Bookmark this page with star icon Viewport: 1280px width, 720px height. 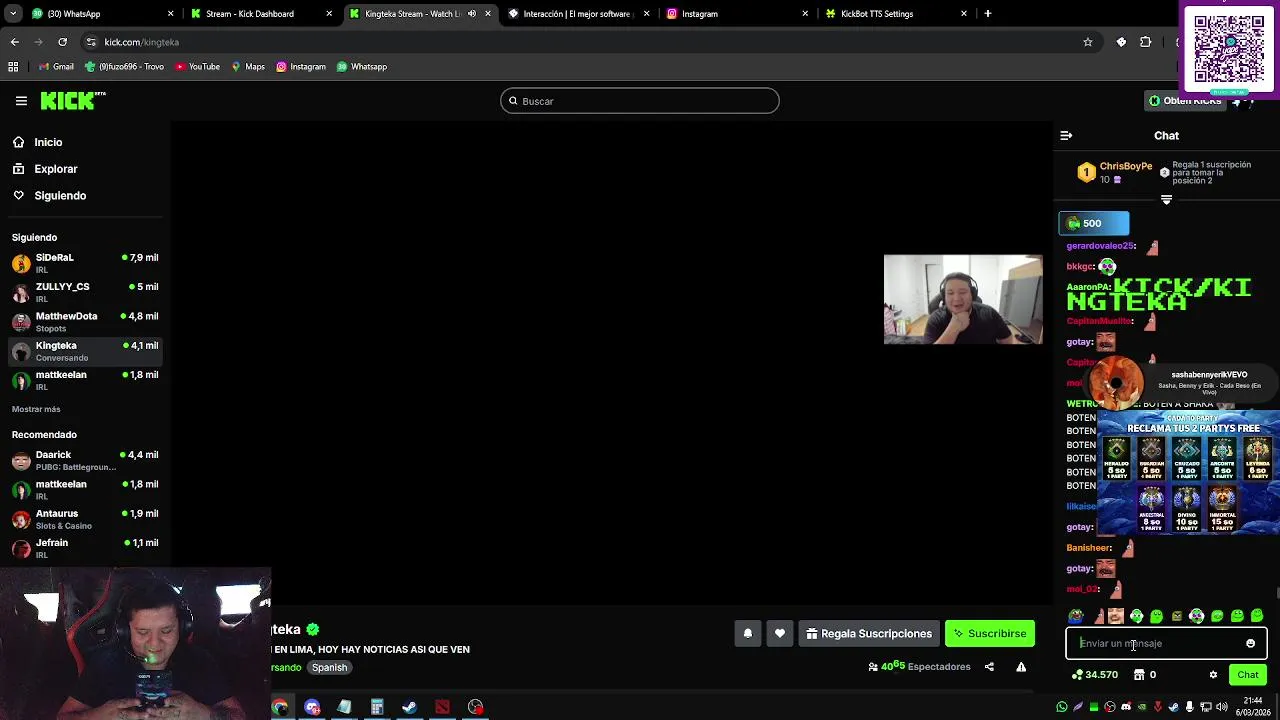coord(1088,42)
